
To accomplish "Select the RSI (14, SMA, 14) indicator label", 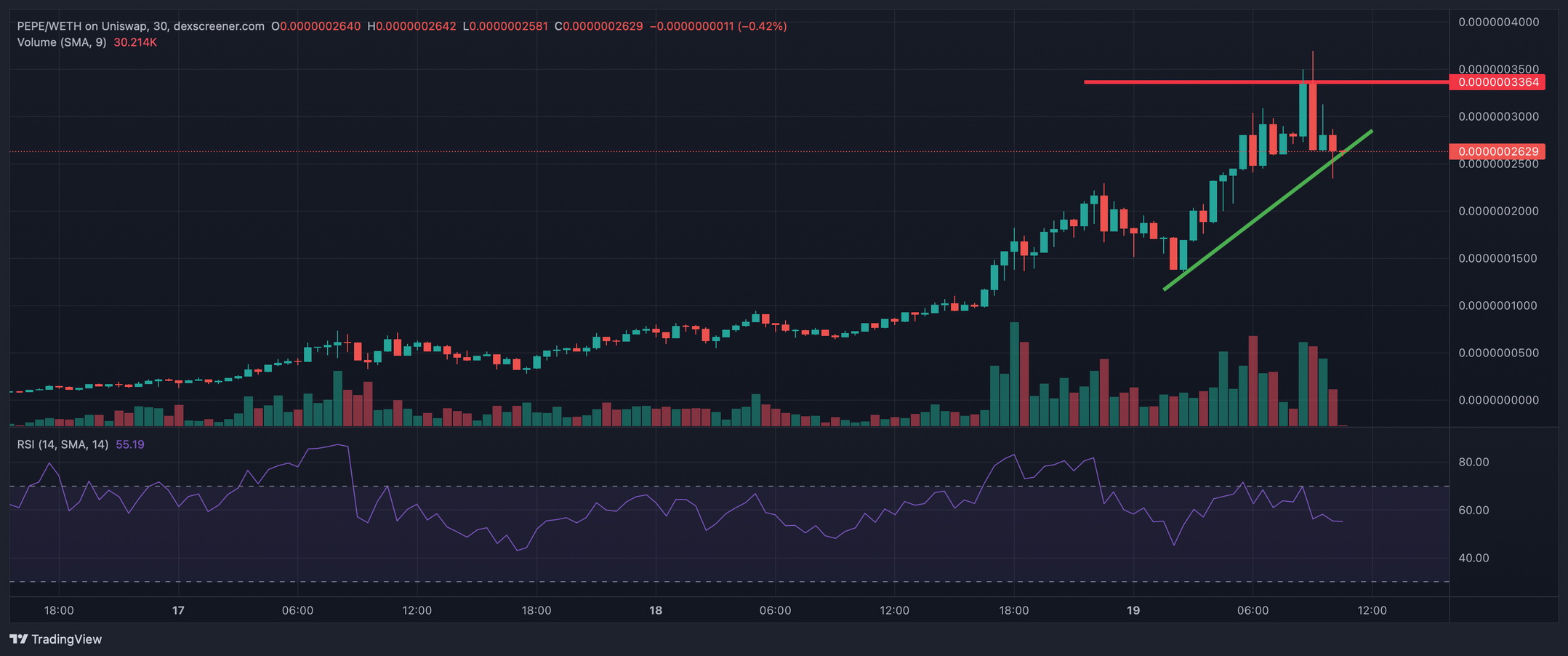I will pyautogui.click(x=63, y=444).
